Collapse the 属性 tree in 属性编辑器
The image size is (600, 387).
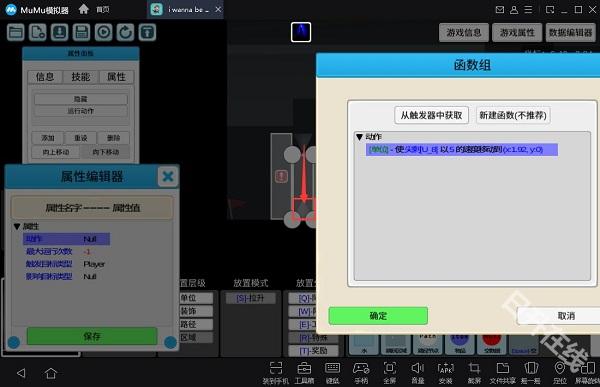click(x=17, y=227)
